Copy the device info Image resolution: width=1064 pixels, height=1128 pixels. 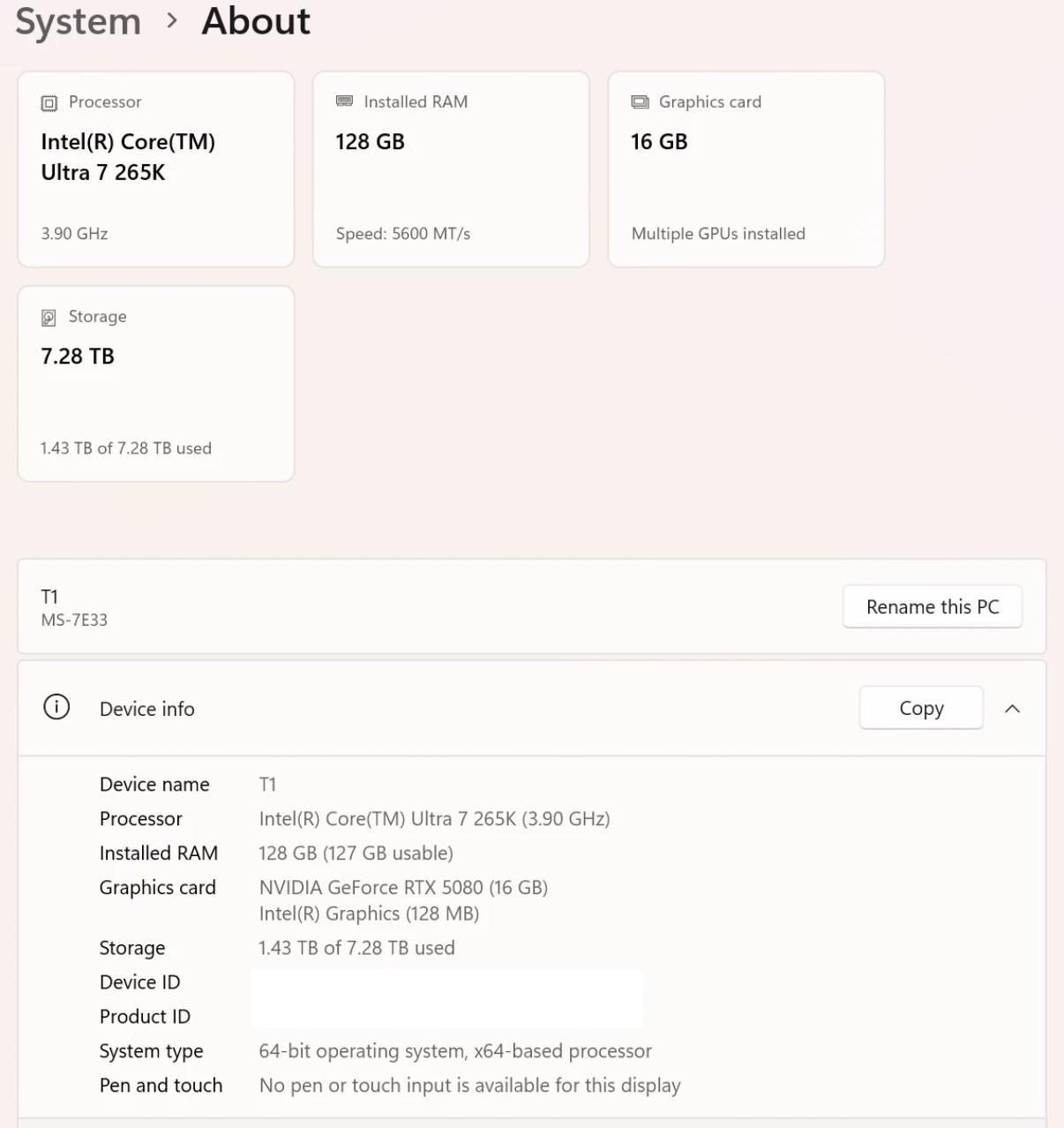tap(921, 708)
